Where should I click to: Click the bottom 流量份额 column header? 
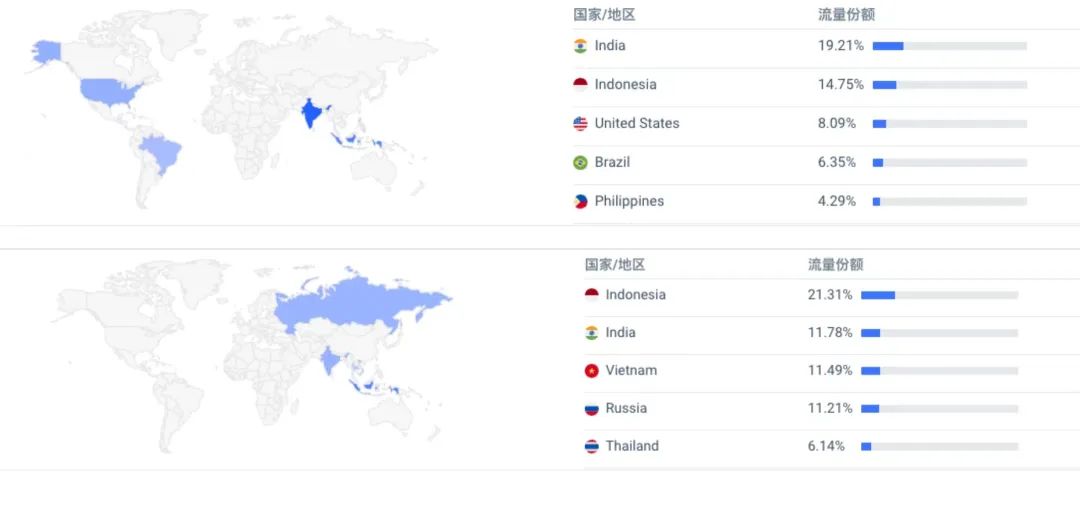coord(835,264)
